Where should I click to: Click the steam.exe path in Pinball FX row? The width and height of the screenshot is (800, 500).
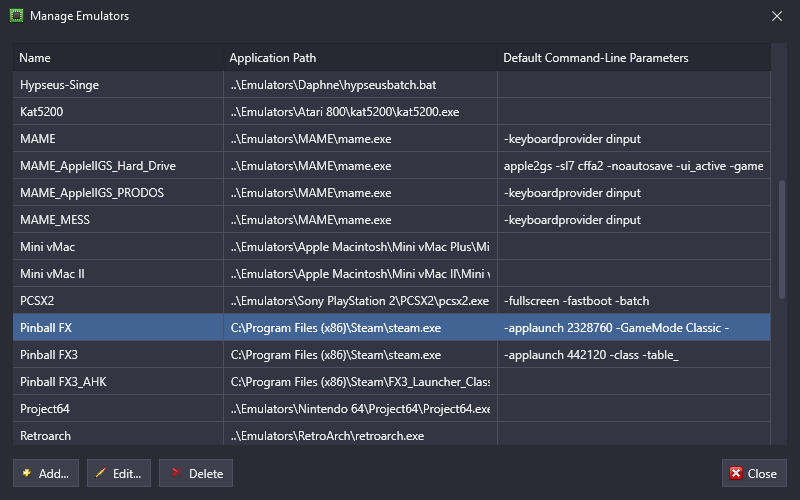click(336, 328)
